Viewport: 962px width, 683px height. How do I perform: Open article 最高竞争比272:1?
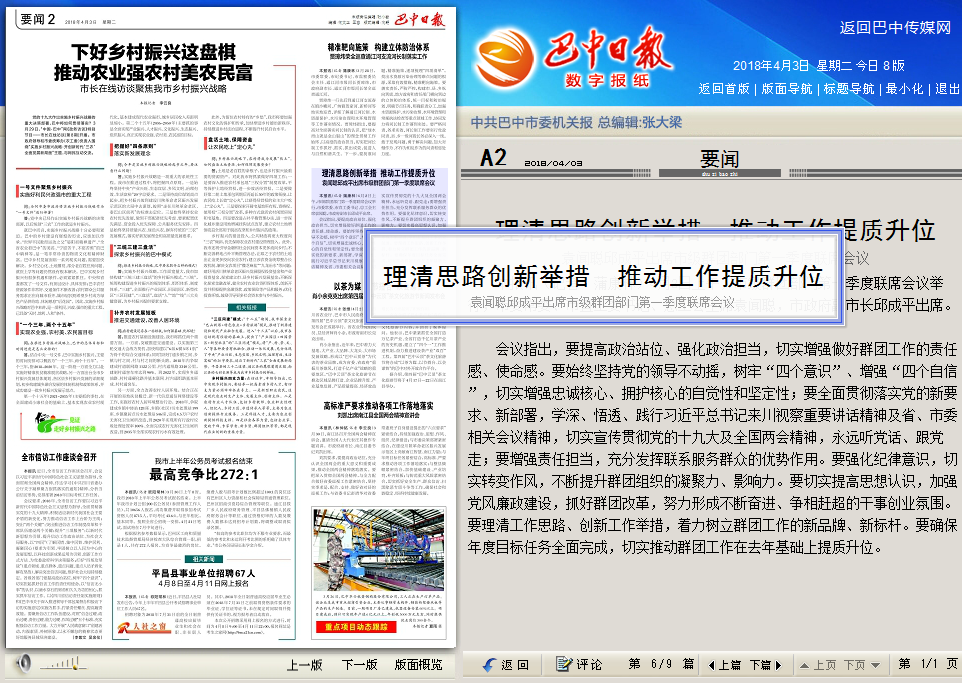tap(204, 474)
